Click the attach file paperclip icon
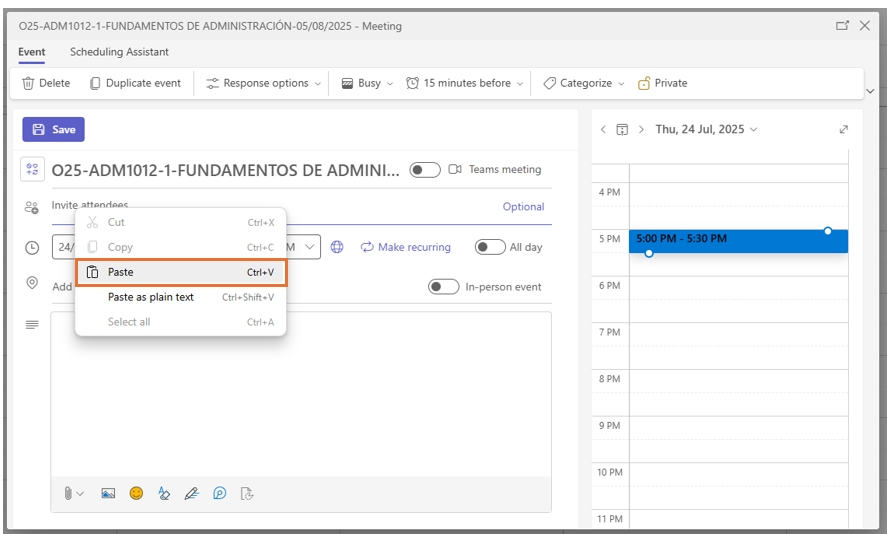 [x=68, y=494]
